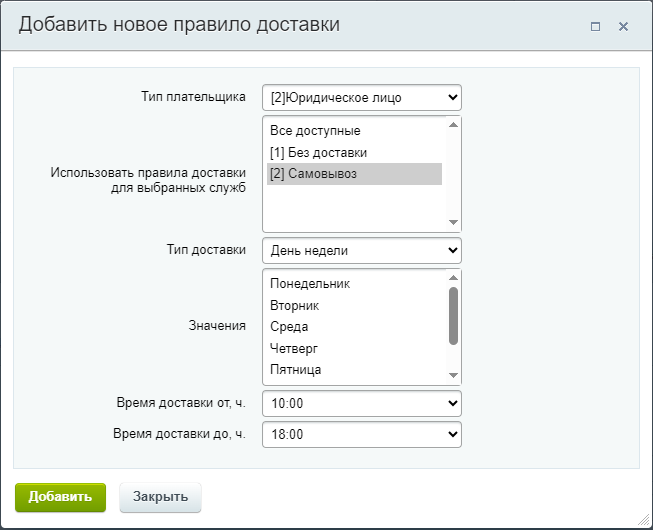Click the Закрыть button
This screenshot has width=653, height=530.
(x=160, y=497)
